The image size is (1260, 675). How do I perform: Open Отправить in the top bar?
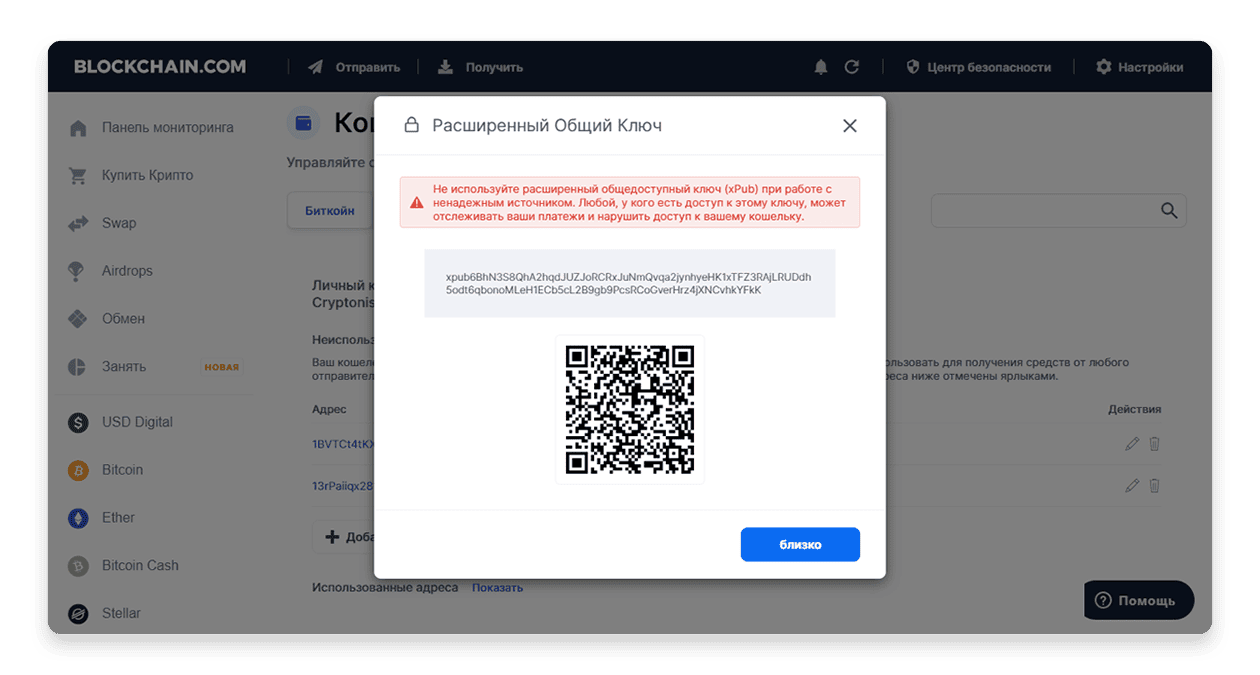pos(354,67)
